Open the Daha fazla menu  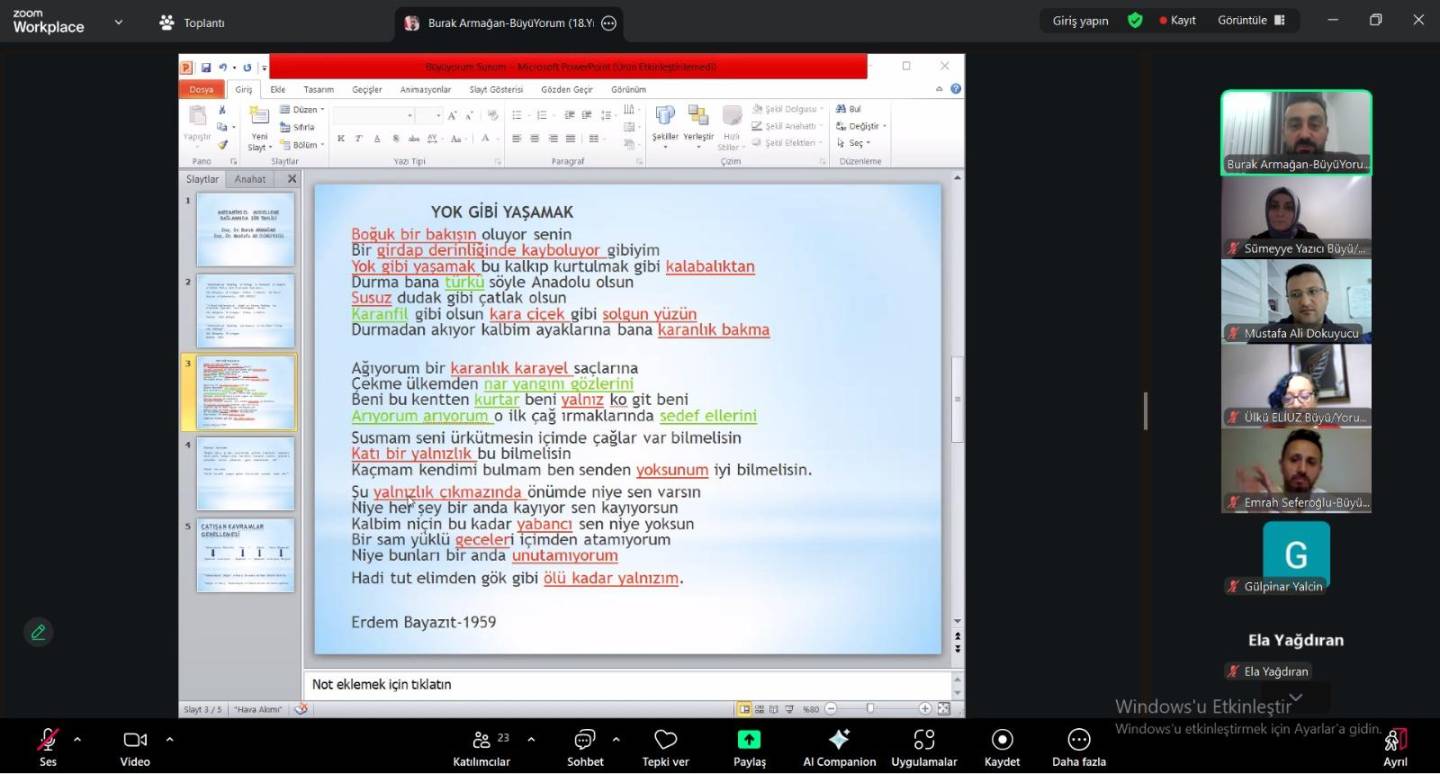pos(1078,745)
